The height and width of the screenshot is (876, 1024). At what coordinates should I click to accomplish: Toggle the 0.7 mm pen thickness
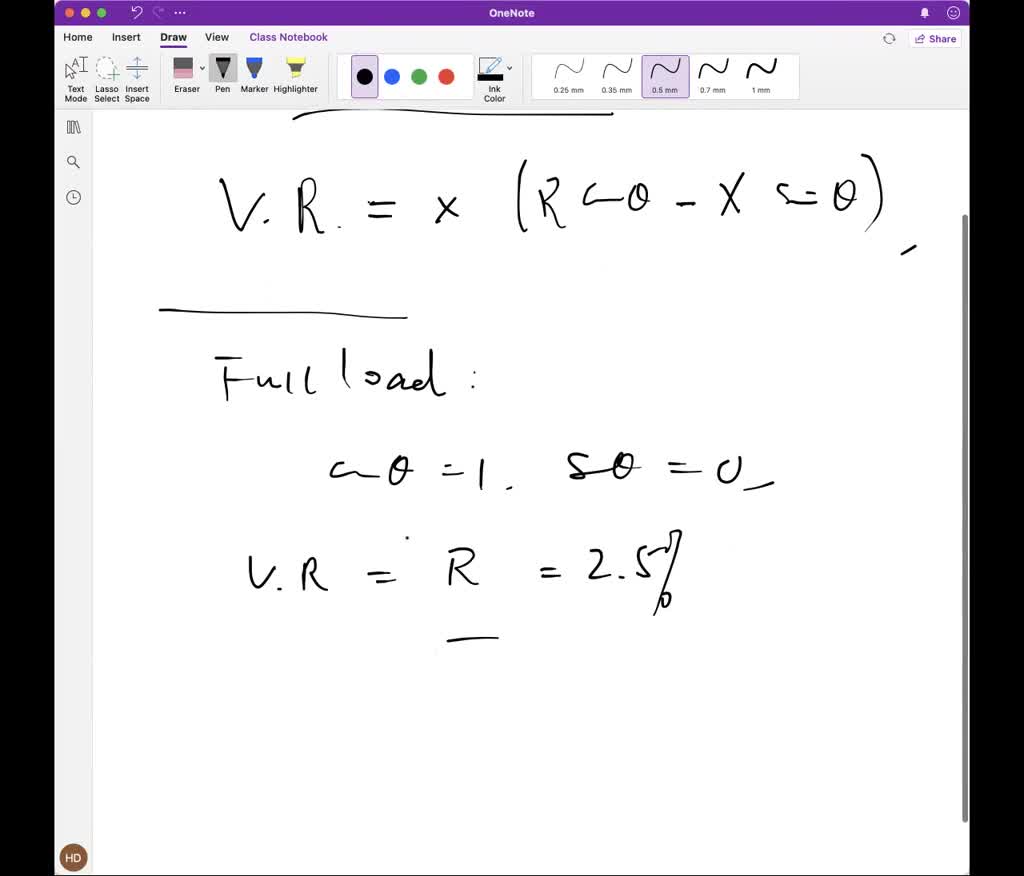(713, 75)
